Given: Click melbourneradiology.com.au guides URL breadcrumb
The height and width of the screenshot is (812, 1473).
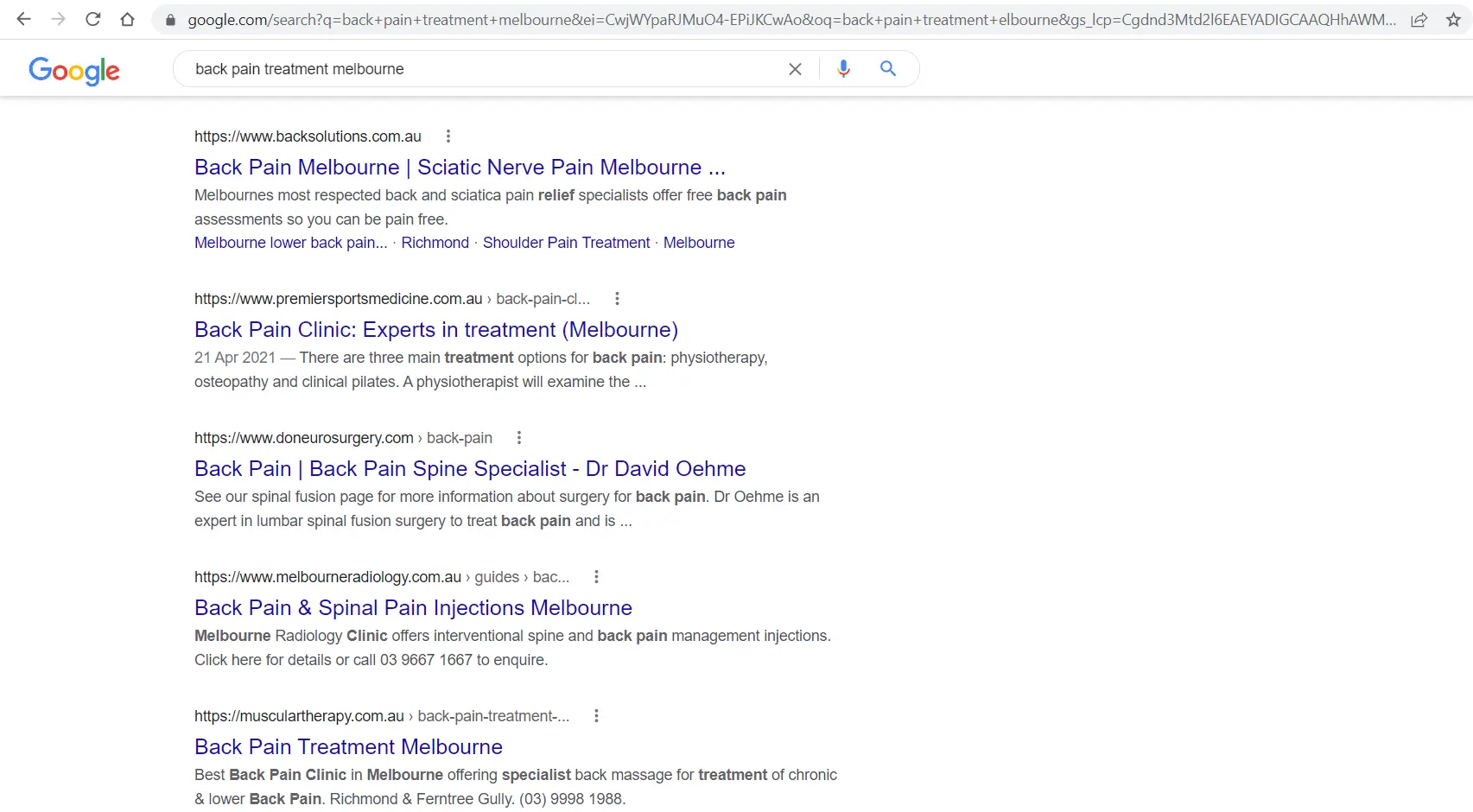Looking at the screenshot, I should pos(382,577).
